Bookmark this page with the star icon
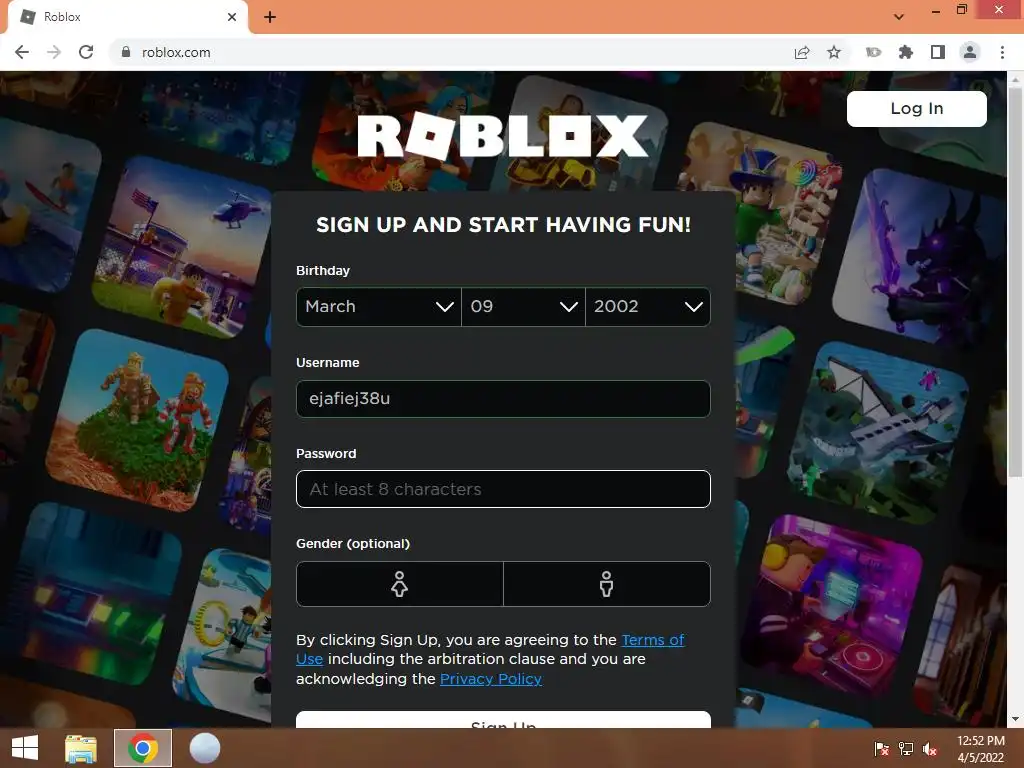This screenshot has width=1024, height=768. pyautogui.click(x=834, y=52)
